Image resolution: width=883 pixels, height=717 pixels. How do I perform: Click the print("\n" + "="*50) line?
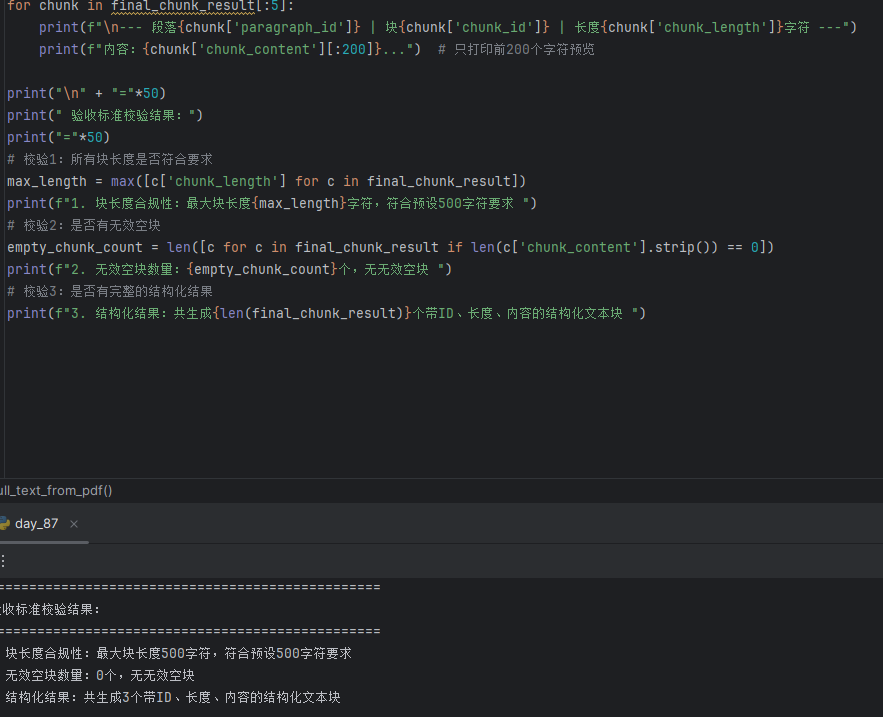pos(86,93)
